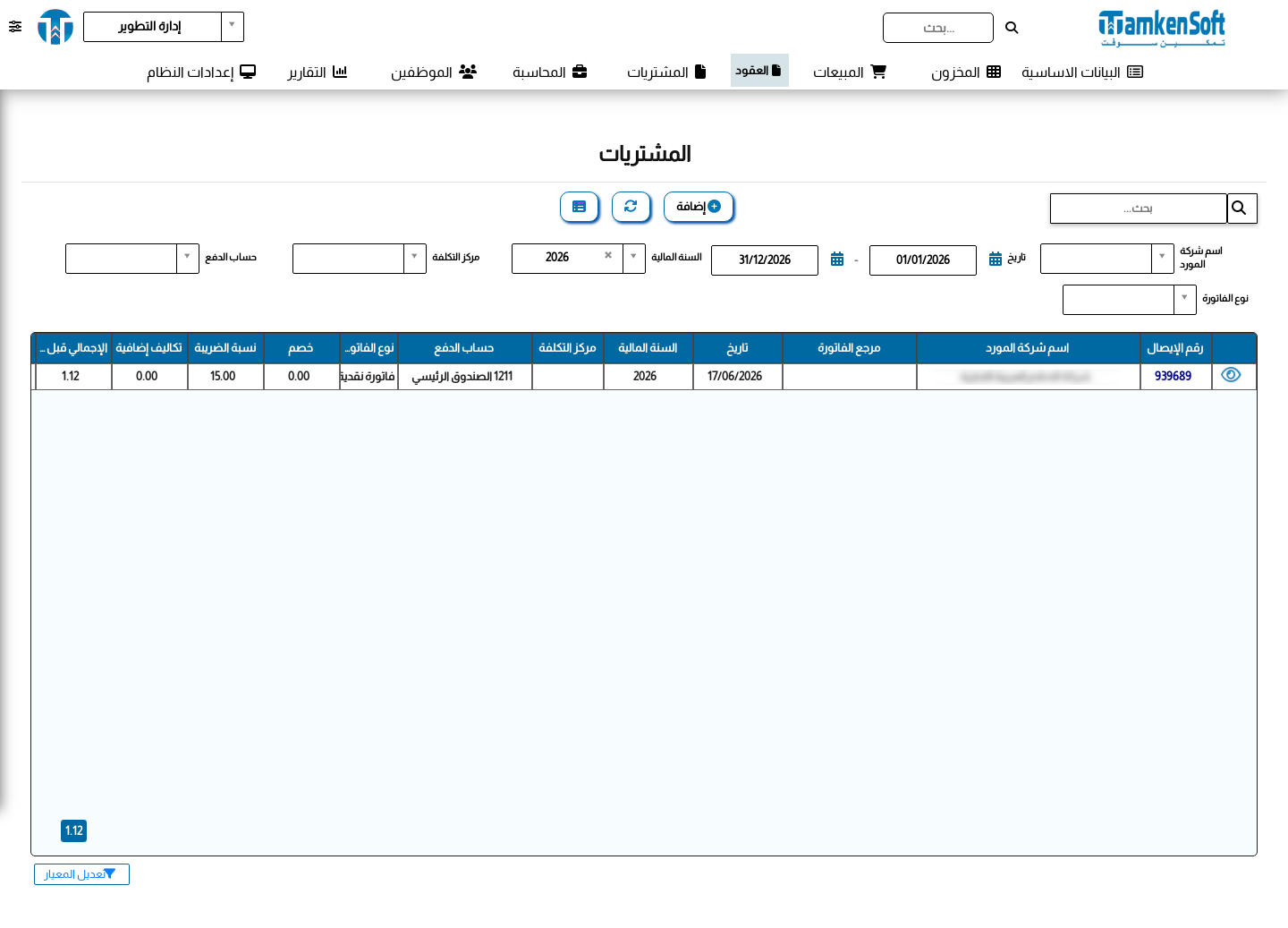Screen dimensions: 1288x928
Task: Sort by خصم column header
Action: 301,348
